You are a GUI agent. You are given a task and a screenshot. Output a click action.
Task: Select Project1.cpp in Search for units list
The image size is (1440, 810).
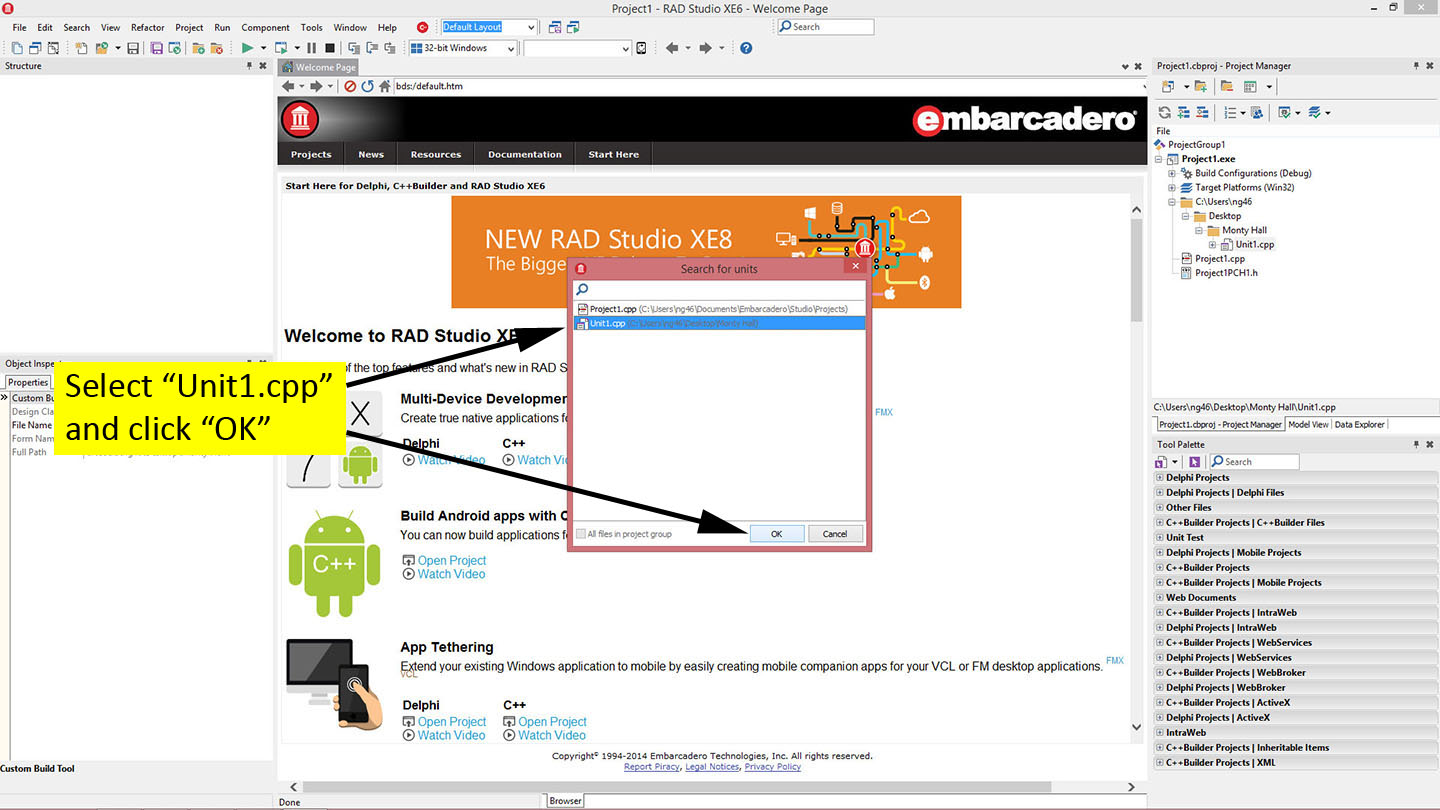pos(720,309)
